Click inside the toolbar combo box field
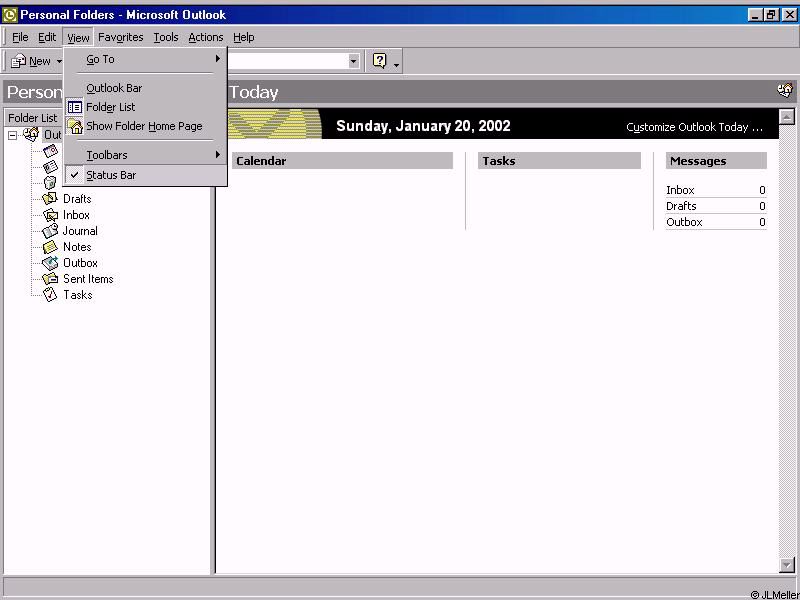800x600 pixels. click(287, 61)
